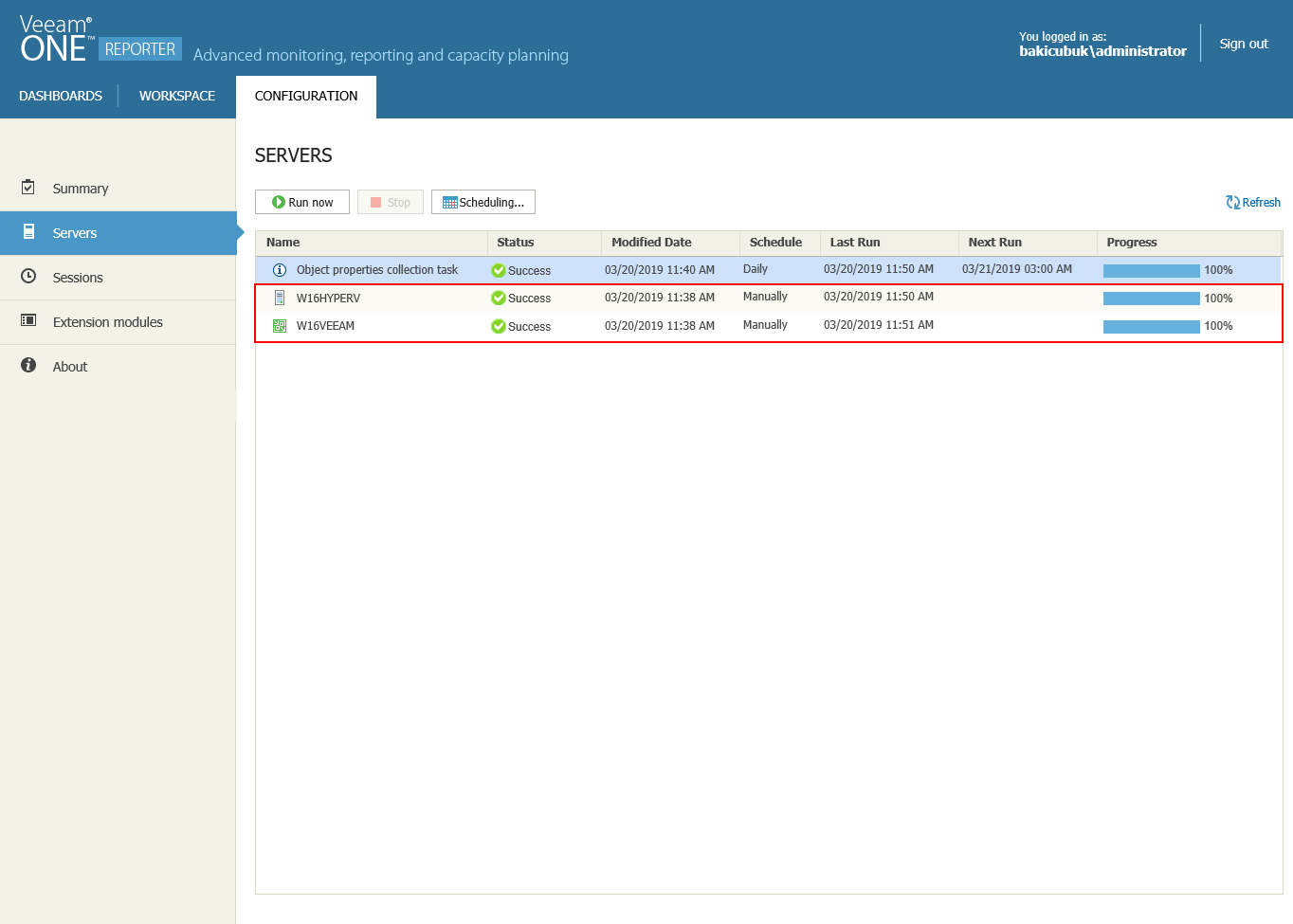Image resolution: width=1293 pixels, height=924 pixels.
Task: Click the Daily schedule cell
Action: tap(756, 269)
